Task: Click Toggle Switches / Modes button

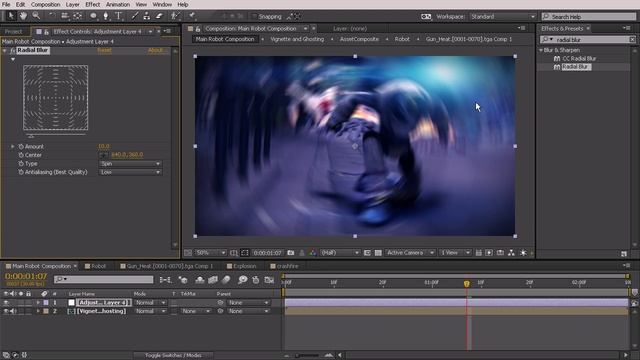Action: (x=173, y=355)
